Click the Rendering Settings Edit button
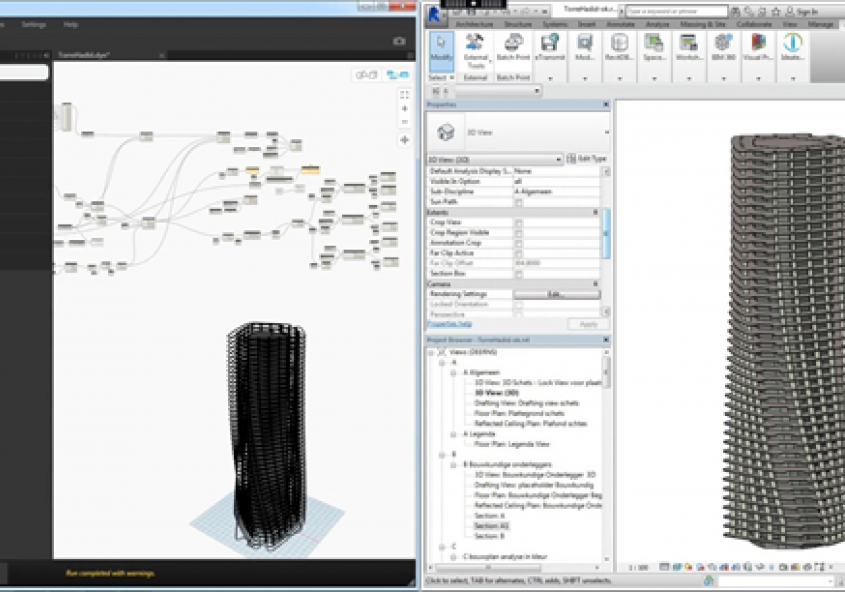The width and height of the screenshot is (845, 592). point(556,294)
